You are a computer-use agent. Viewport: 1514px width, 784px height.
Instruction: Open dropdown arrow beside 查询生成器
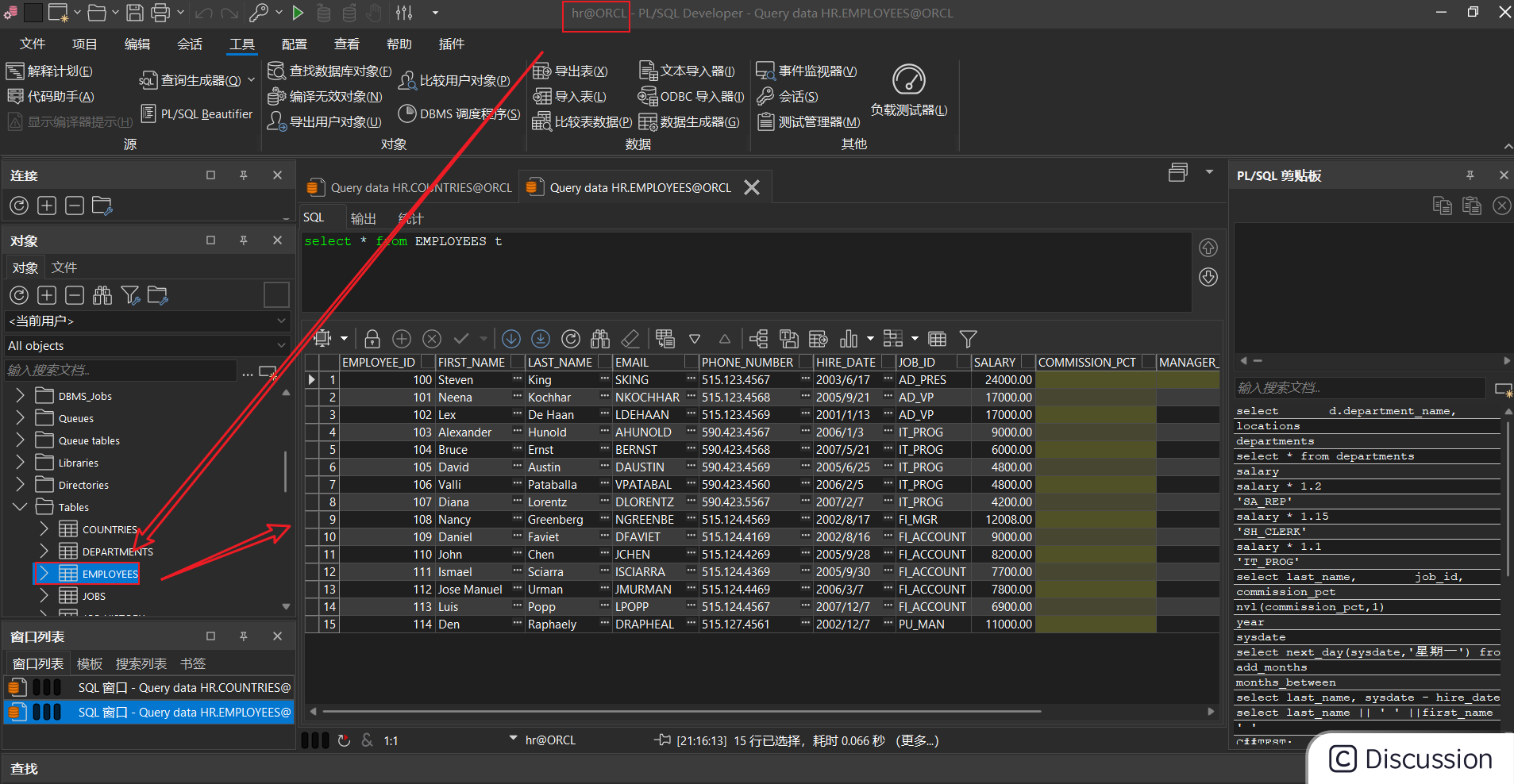pos(251,80)
